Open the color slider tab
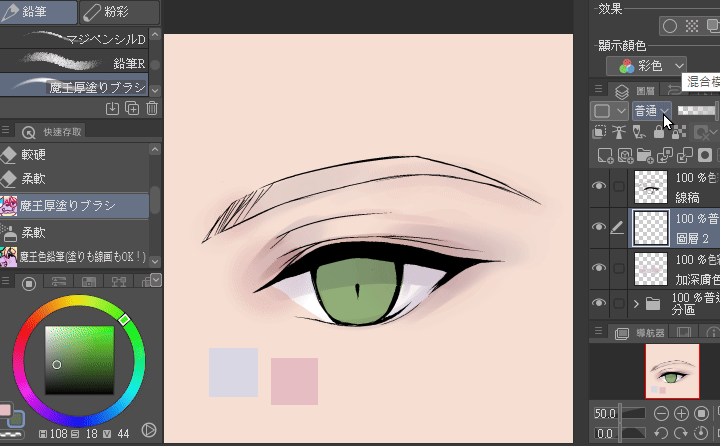Viewport: 720px width, 446px height. tap(59, 282)
